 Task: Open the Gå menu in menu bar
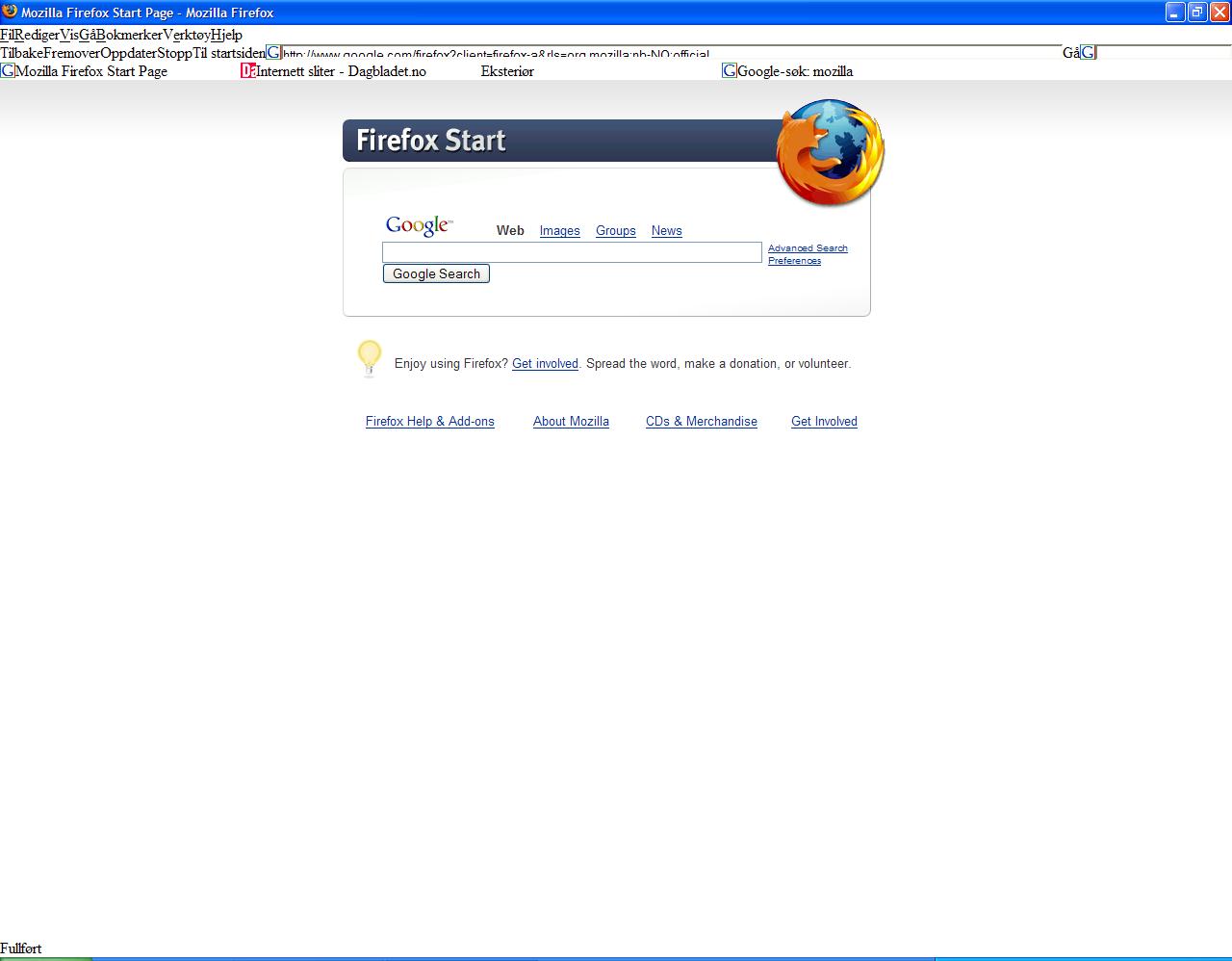88,35
